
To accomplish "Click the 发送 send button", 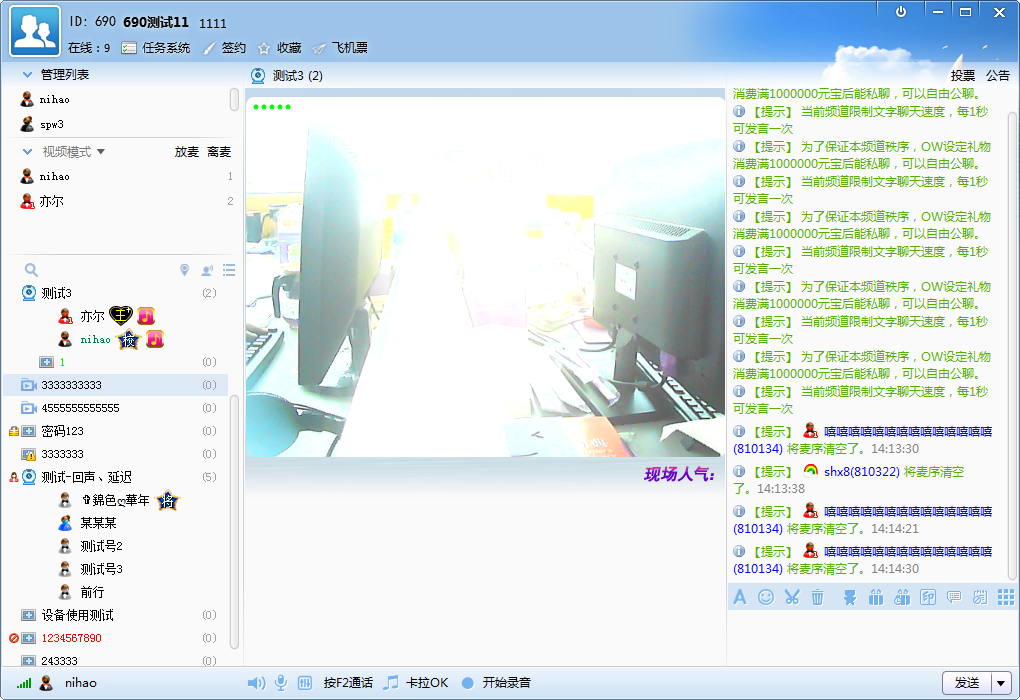I will click(x=967, y=683).
